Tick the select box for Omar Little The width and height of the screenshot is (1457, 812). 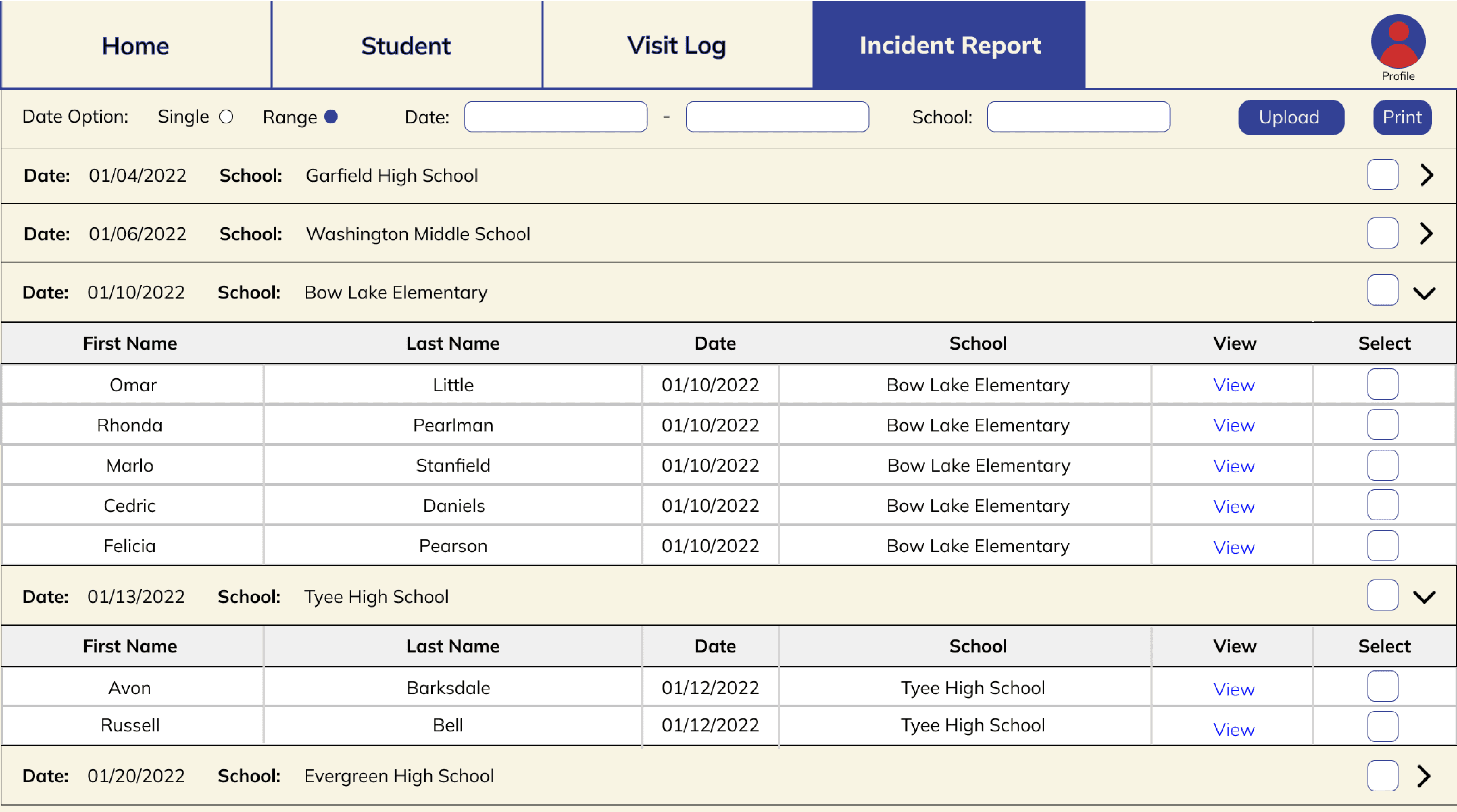[x=1382, y=385]
